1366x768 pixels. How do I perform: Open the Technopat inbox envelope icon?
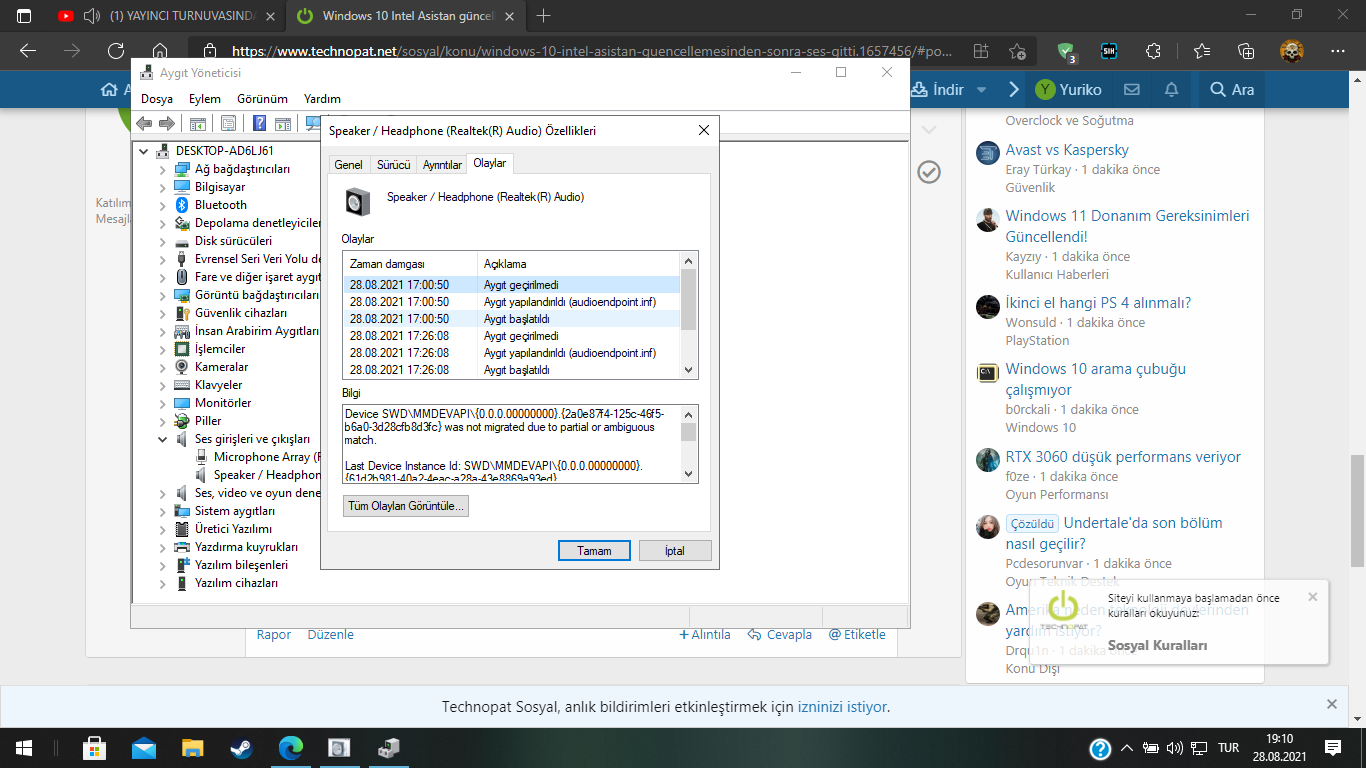pyautogui.click(x=1131, y=89)
